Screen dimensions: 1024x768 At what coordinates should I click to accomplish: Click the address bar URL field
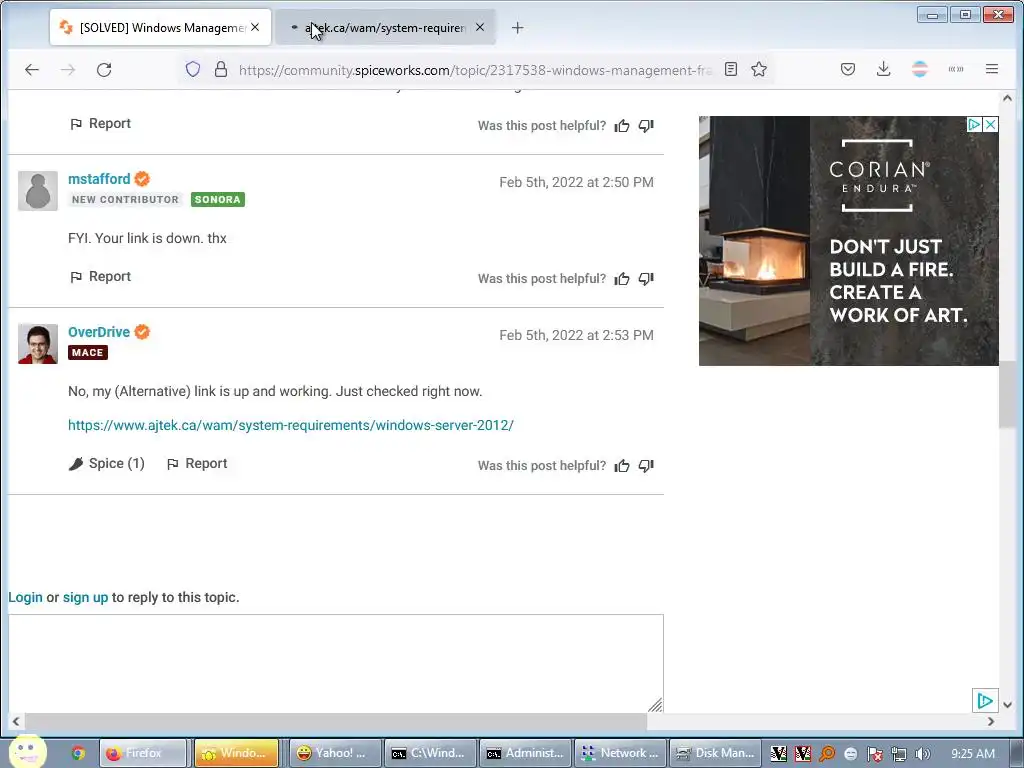pos(475,70)
